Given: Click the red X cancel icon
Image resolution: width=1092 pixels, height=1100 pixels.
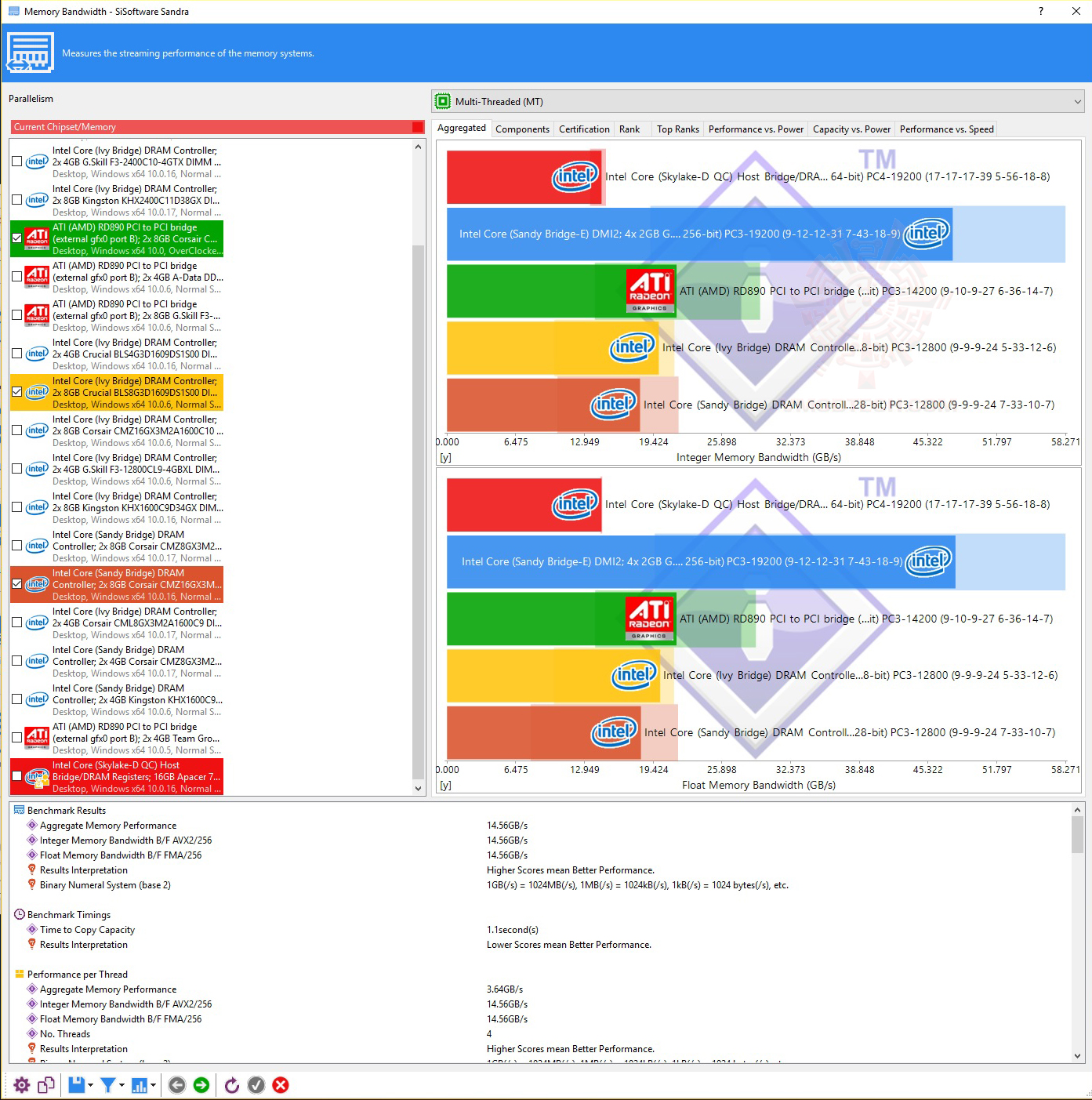Looking at the screenshot, I should (281, 1085).
